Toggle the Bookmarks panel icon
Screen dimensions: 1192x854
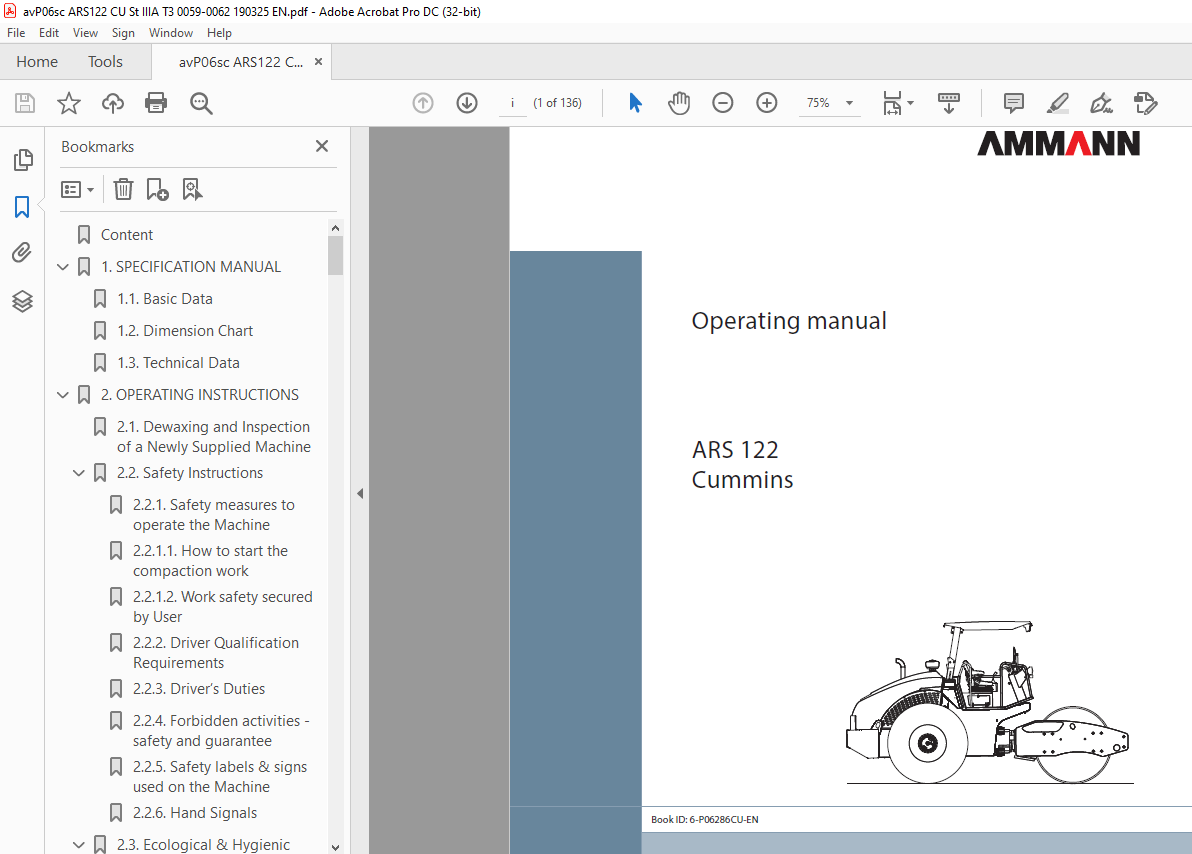click(x=22, y=207)
